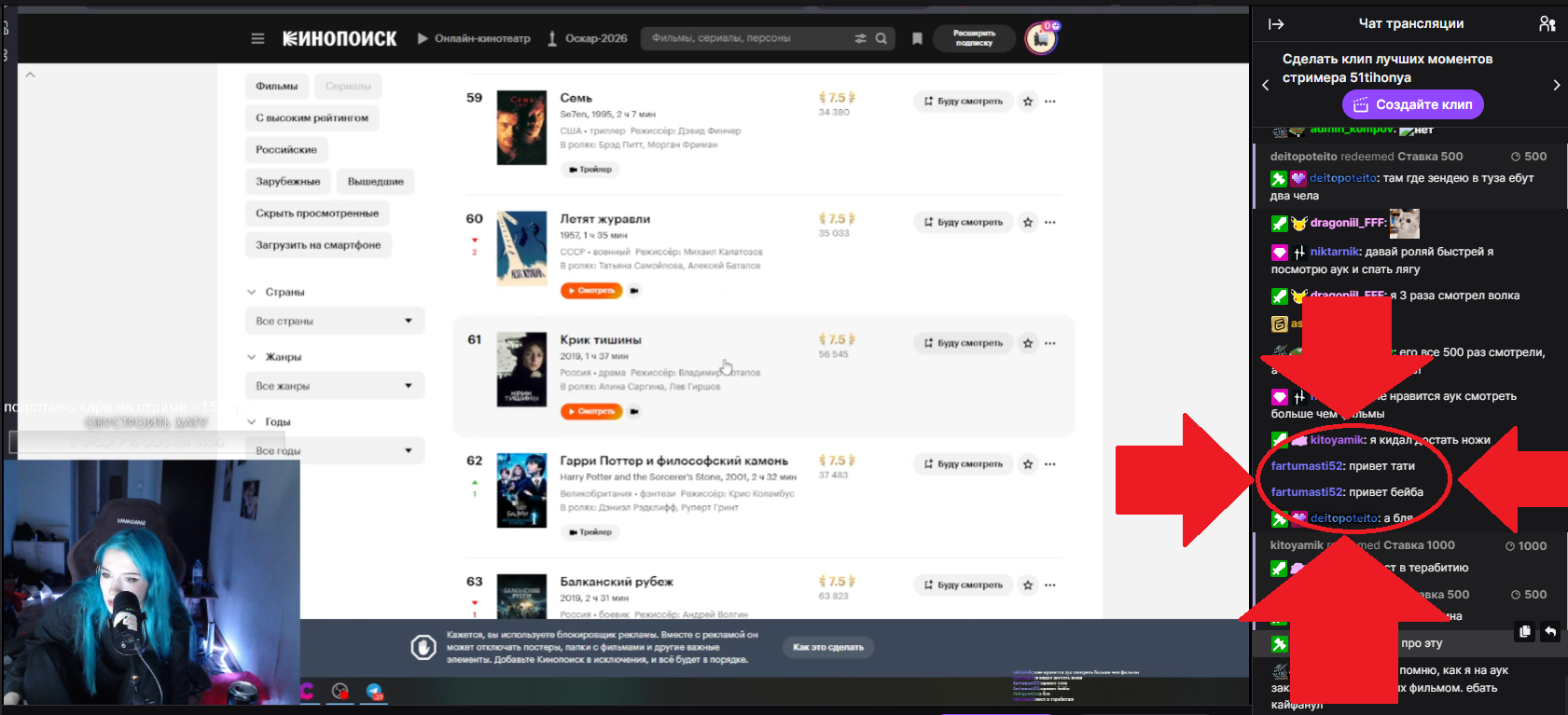Collapse the stream chat panel
This screenshot has height=715, width=1568.
pyautogui.click(x=1276, y=24)
